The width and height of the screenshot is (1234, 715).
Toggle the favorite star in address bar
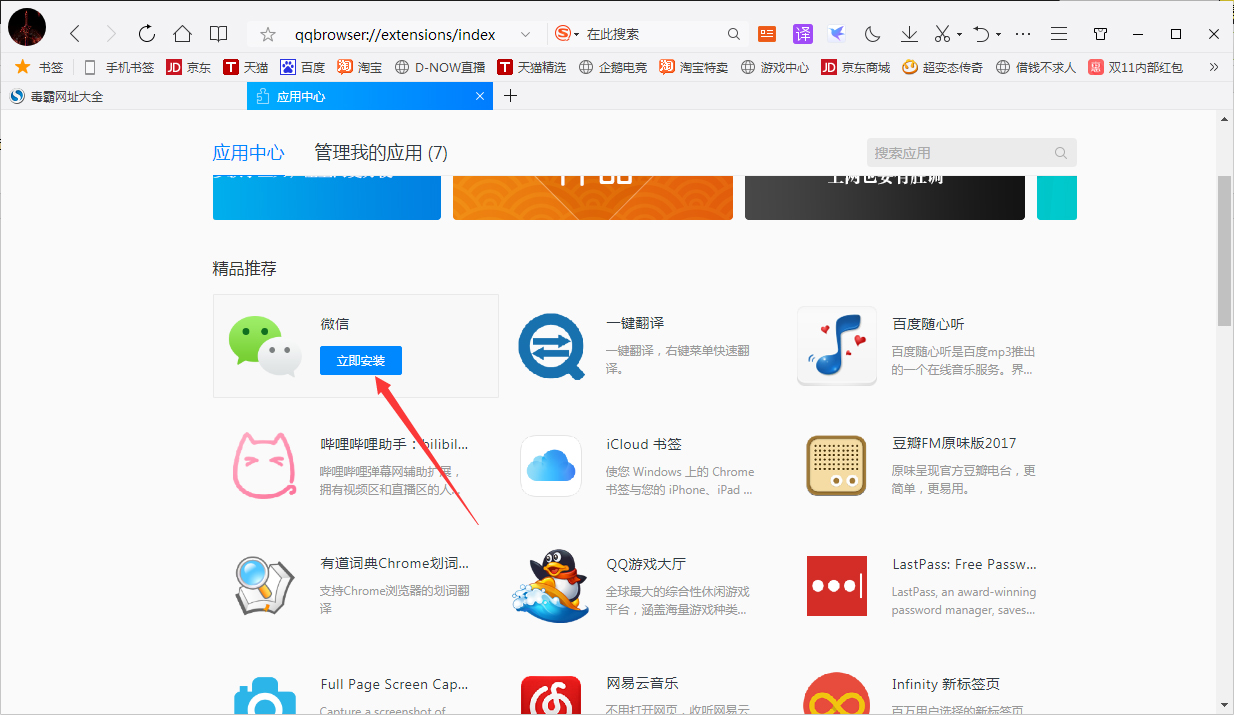point(267,33)
